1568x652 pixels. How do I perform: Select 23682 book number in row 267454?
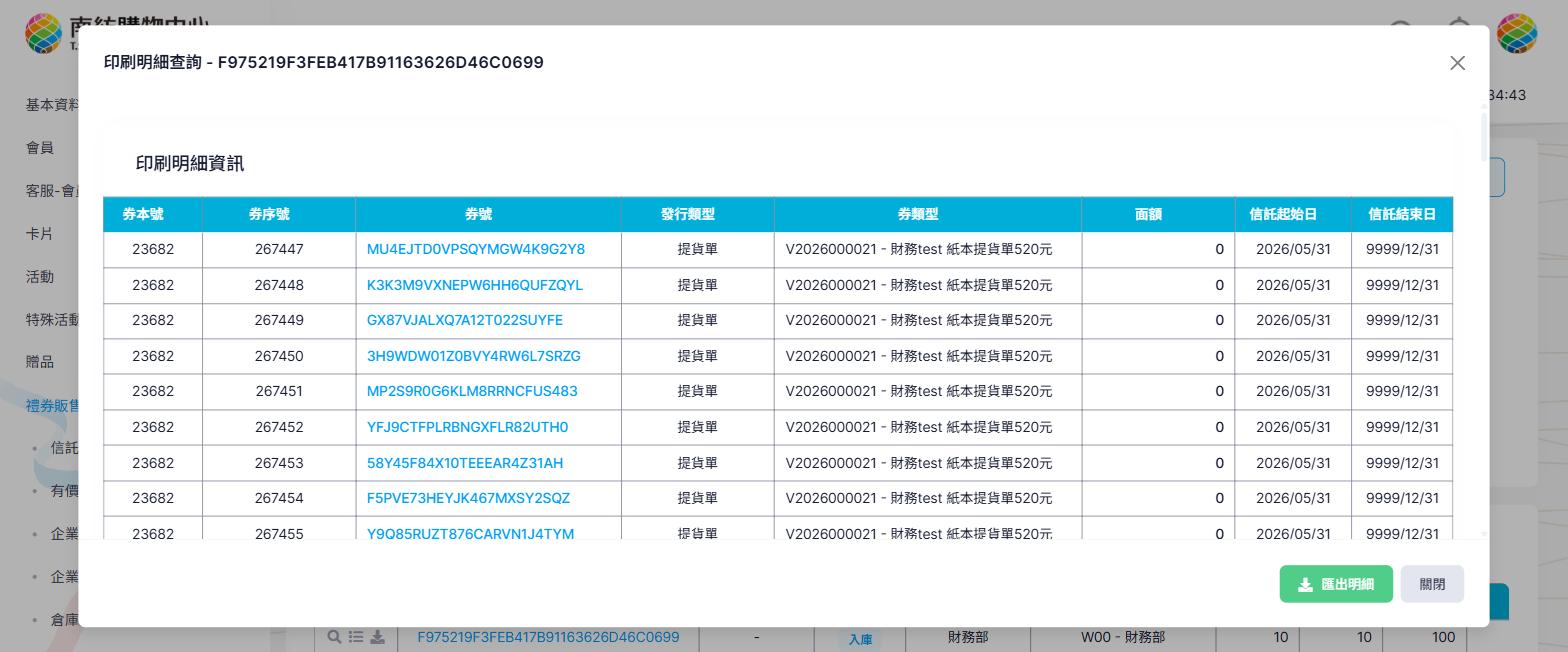click(153, 498)
